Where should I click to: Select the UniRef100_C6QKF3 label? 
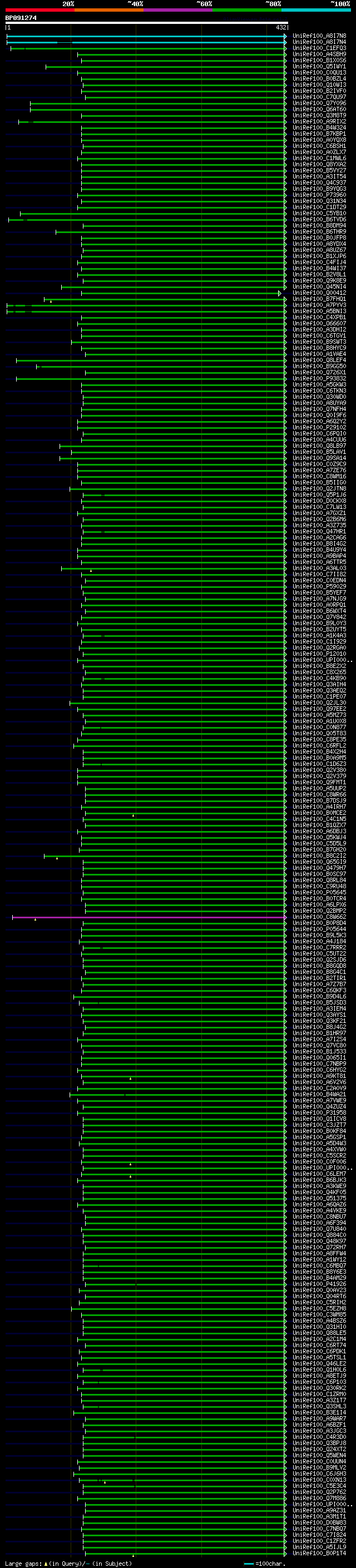point(319,990)
